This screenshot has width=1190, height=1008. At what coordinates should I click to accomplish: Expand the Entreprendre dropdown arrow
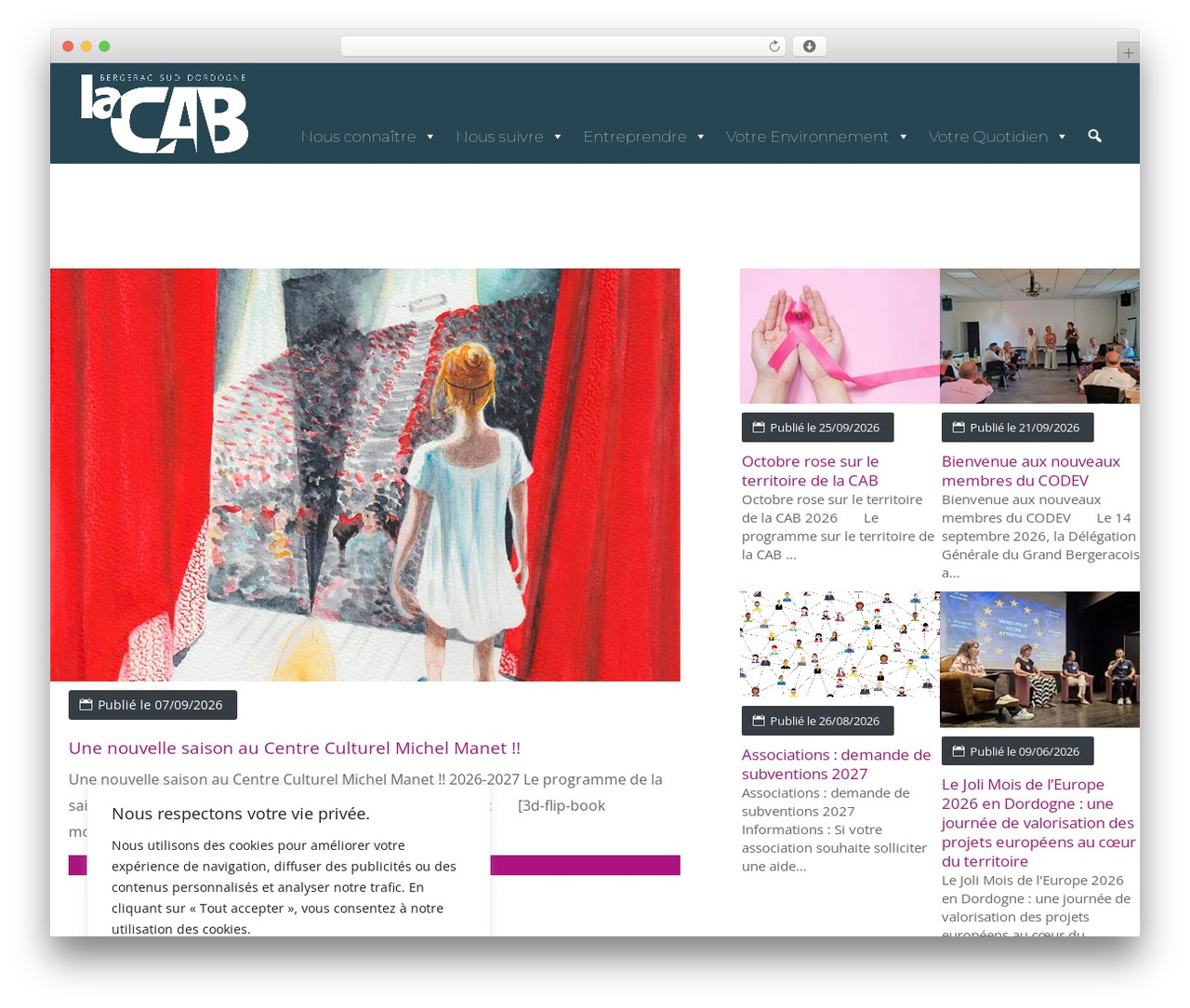click(701, 137)
